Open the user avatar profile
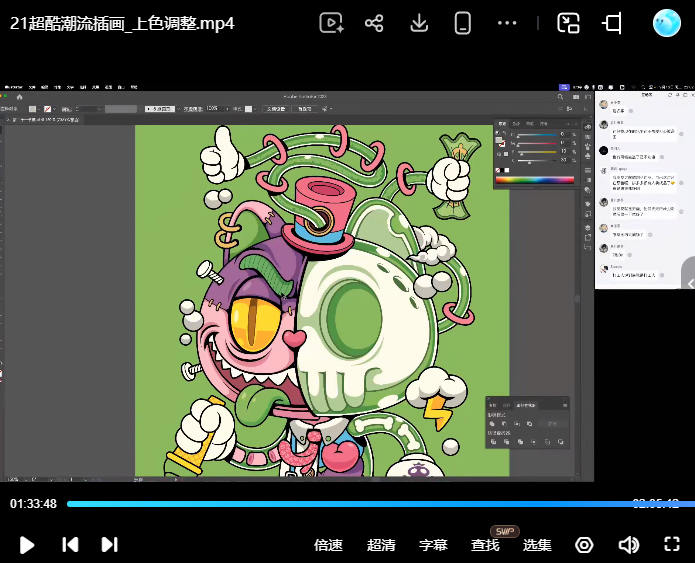 (x=667, y=23)
